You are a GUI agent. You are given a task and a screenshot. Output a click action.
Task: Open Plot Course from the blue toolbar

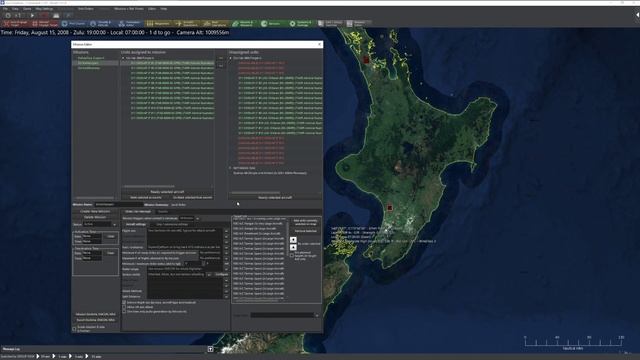[x=73, y=24]
